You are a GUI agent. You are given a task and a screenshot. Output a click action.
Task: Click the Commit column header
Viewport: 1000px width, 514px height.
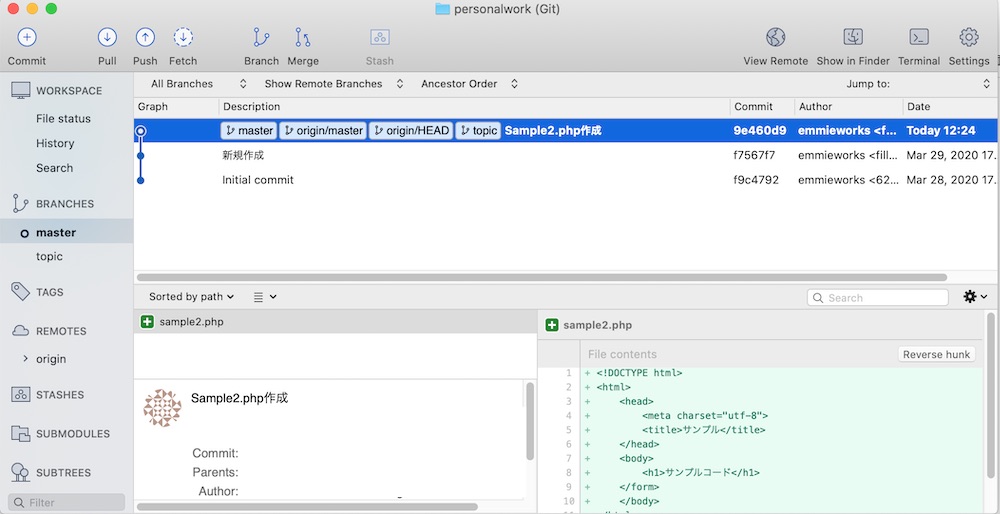762,106
